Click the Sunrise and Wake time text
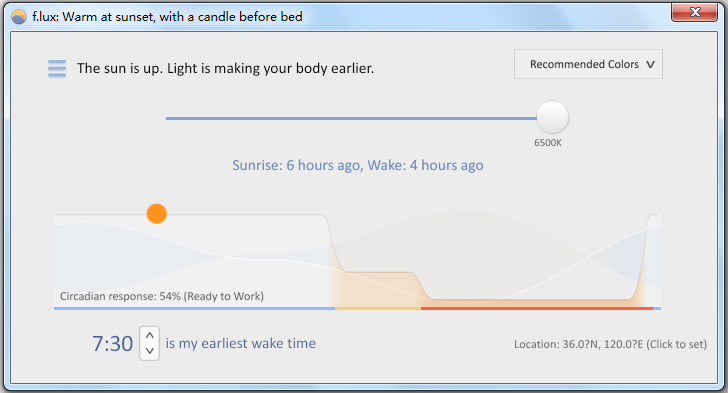This screenshot has width=728, height=393. click(358, 165)
